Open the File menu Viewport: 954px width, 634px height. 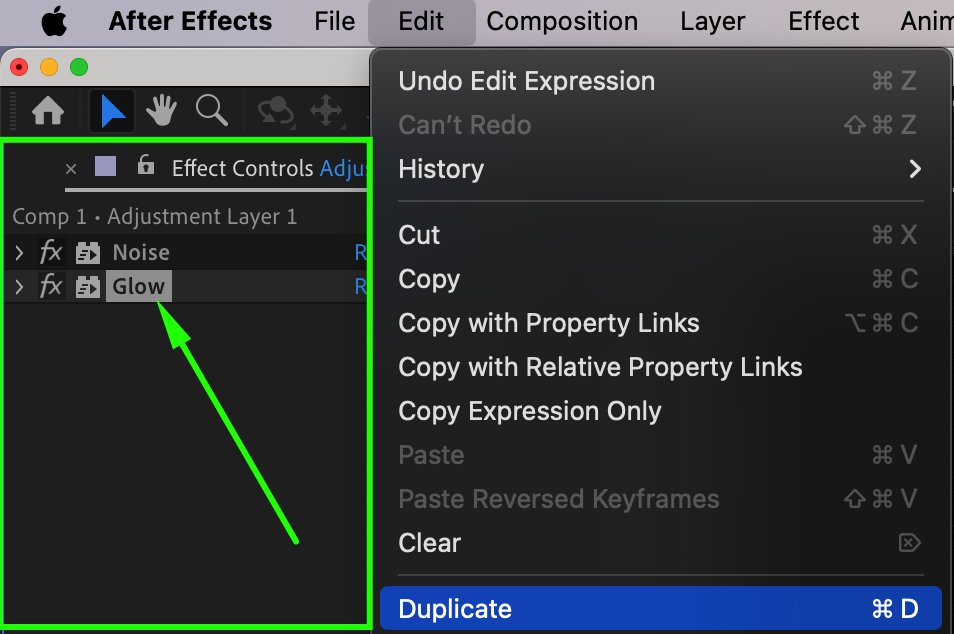(335, 21)
